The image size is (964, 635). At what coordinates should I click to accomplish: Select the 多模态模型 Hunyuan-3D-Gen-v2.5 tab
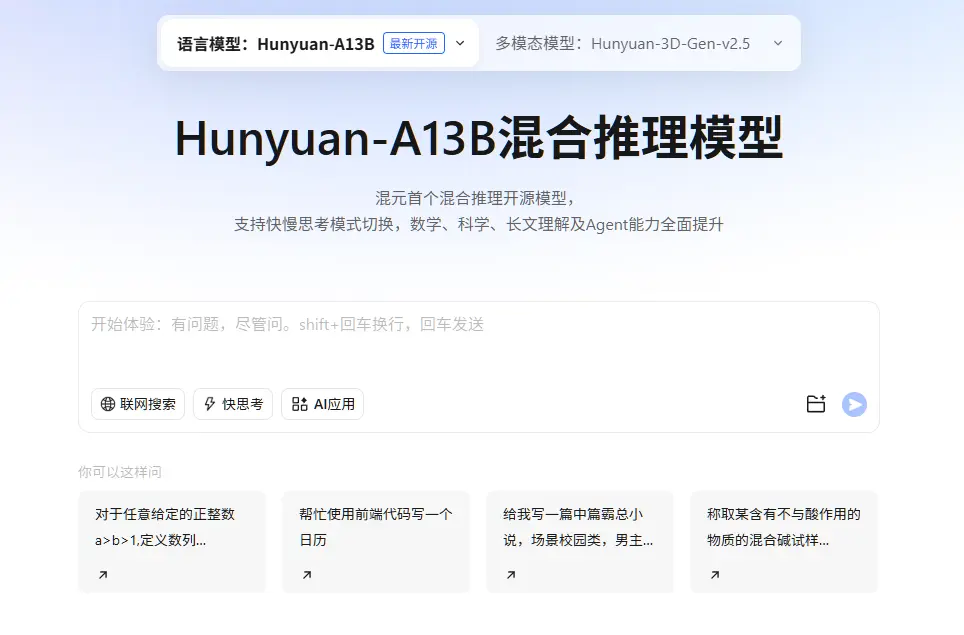639,44
